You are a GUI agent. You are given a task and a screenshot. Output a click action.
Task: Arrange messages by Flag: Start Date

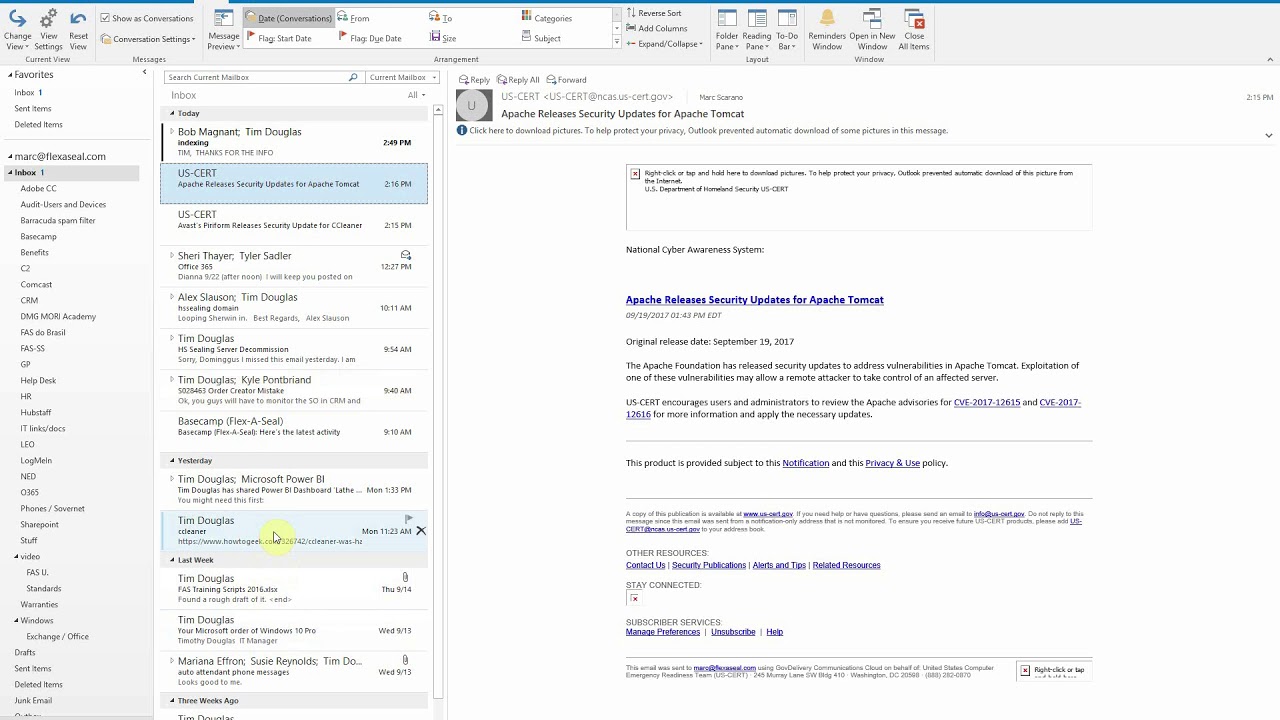point(279,39)
